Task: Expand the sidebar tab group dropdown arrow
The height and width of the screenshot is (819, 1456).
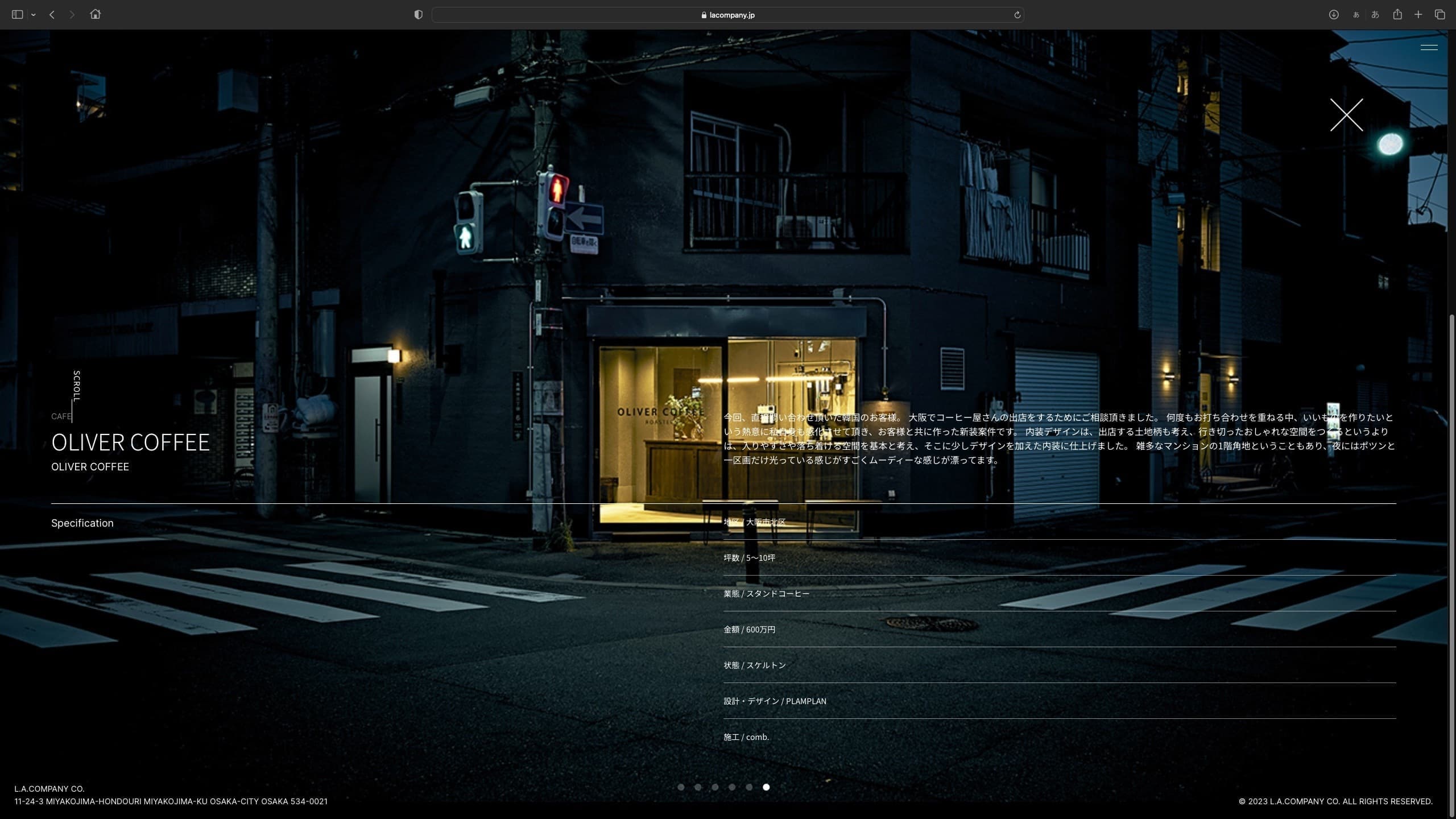Action: (x=34, y=15)
